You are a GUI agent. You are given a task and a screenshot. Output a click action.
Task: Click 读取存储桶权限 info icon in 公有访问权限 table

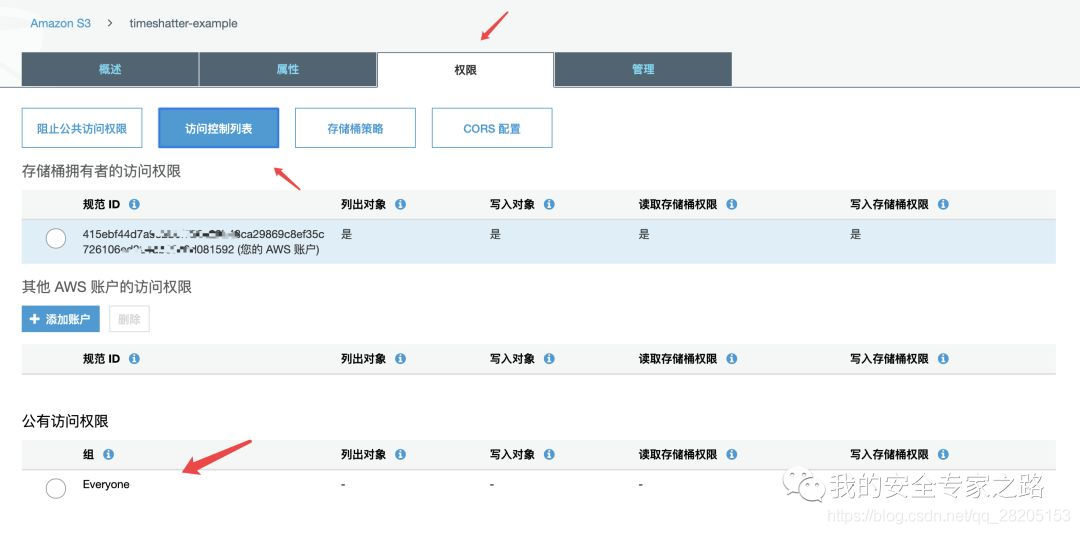coord(731,455)
